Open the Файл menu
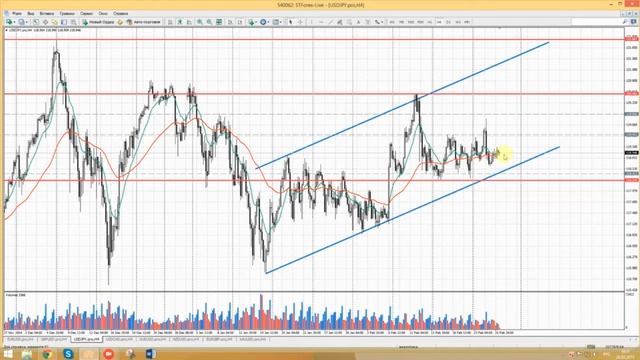 pyautogui.click(x=17, y=13)
